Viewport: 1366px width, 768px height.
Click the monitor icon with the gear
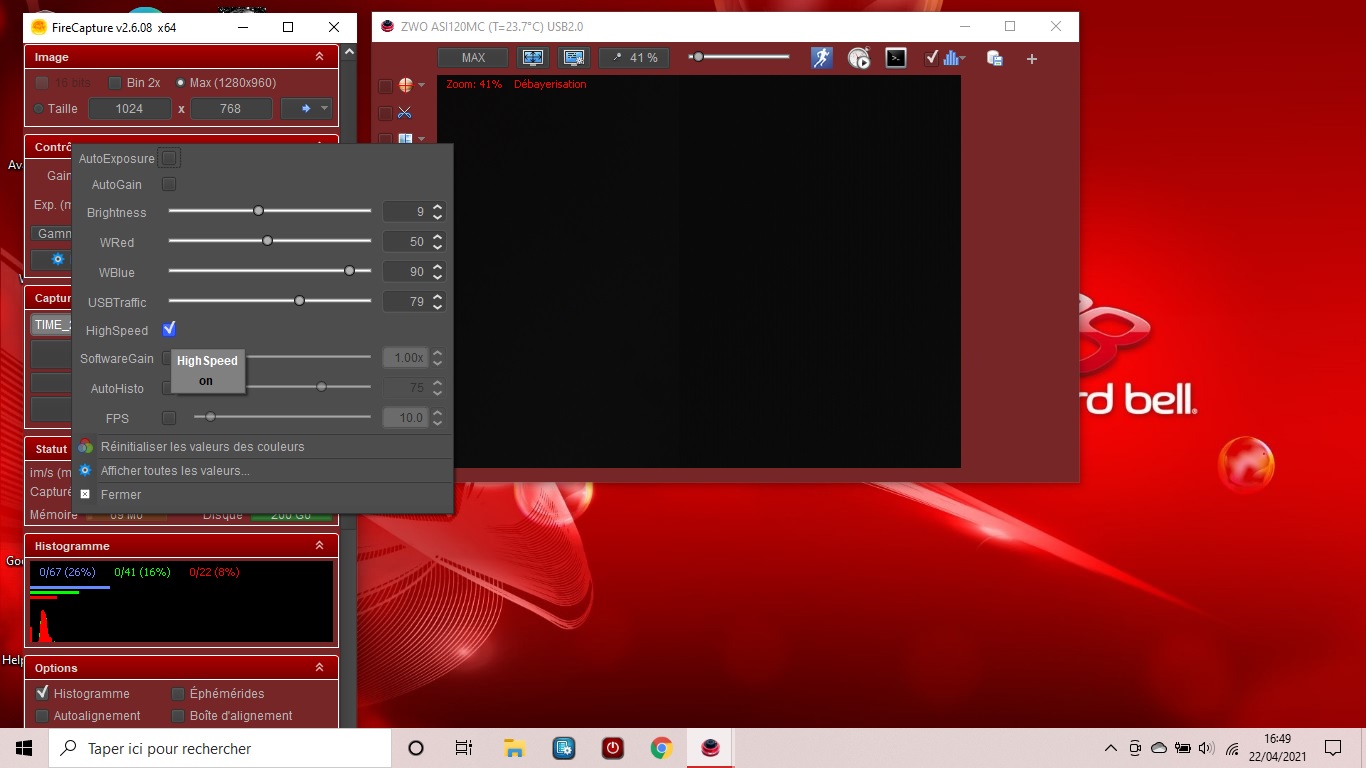(x=574, y=58)
